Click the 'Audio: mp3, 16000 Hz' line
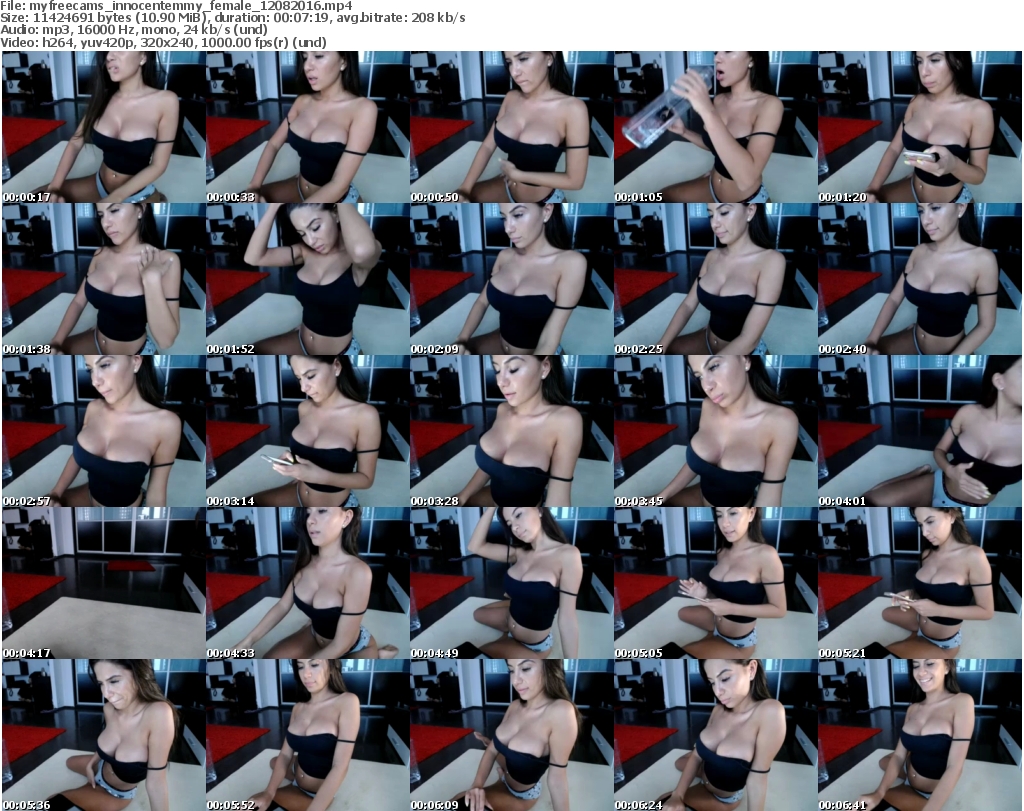Image resolution: width=1024 pixels, height=811 pixels. pos(134,29)
